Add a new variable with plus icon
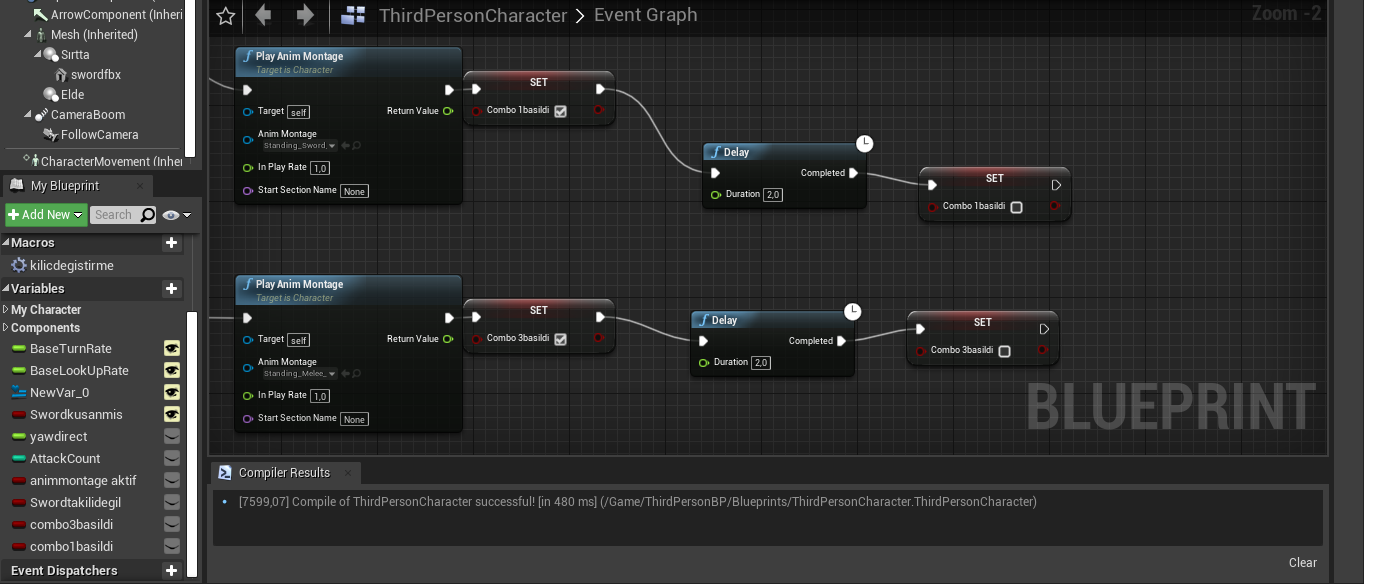 171,289
